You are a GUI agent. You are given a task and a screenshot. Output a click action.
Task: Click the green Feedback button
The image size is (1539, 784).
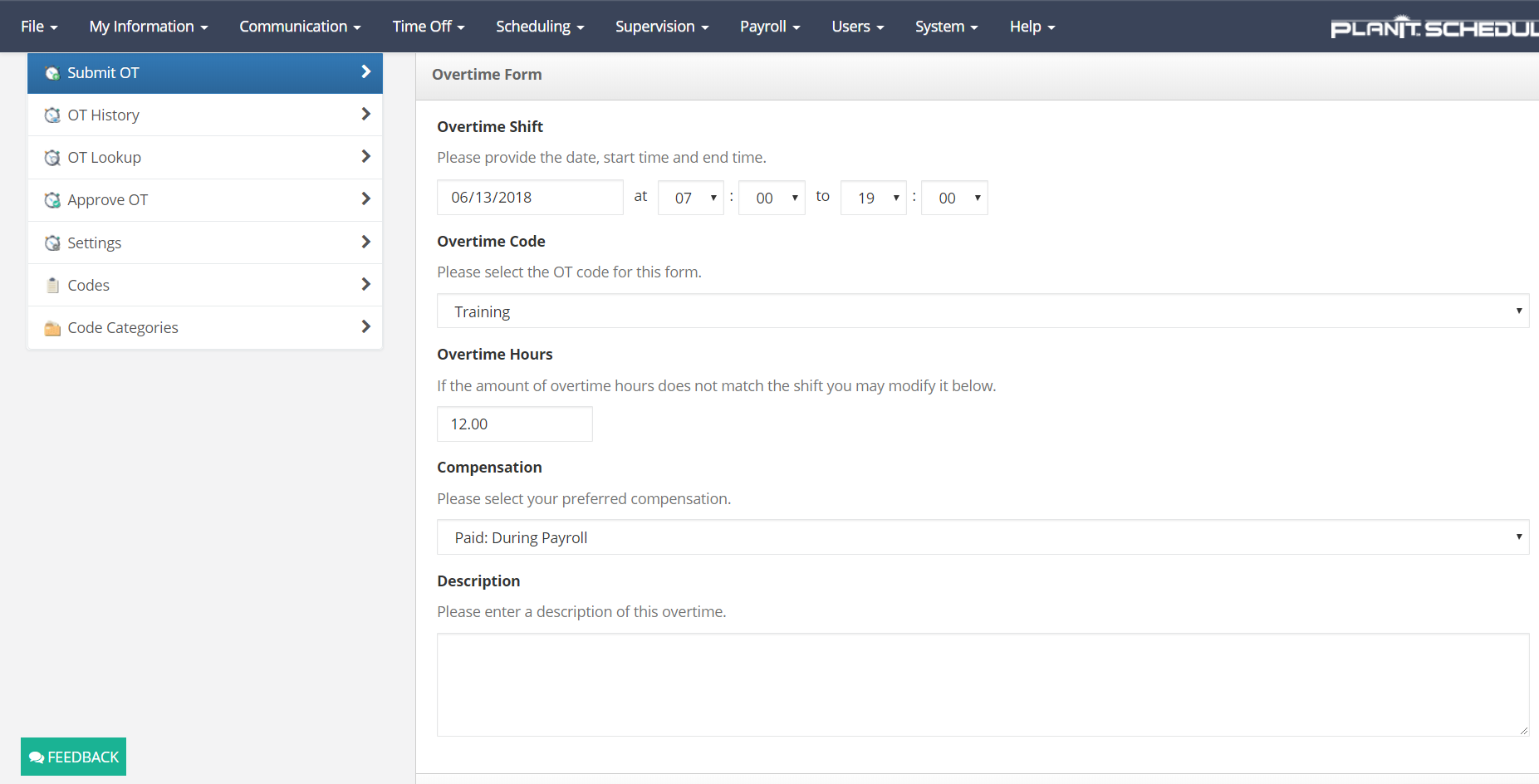click(74, 757)
